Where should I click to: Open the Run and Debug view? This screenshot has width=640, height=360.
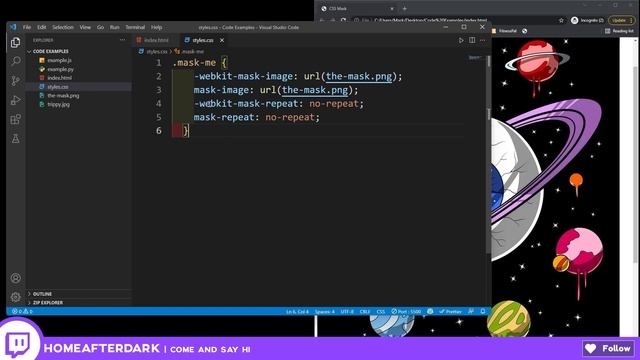(x=16, y=100)
